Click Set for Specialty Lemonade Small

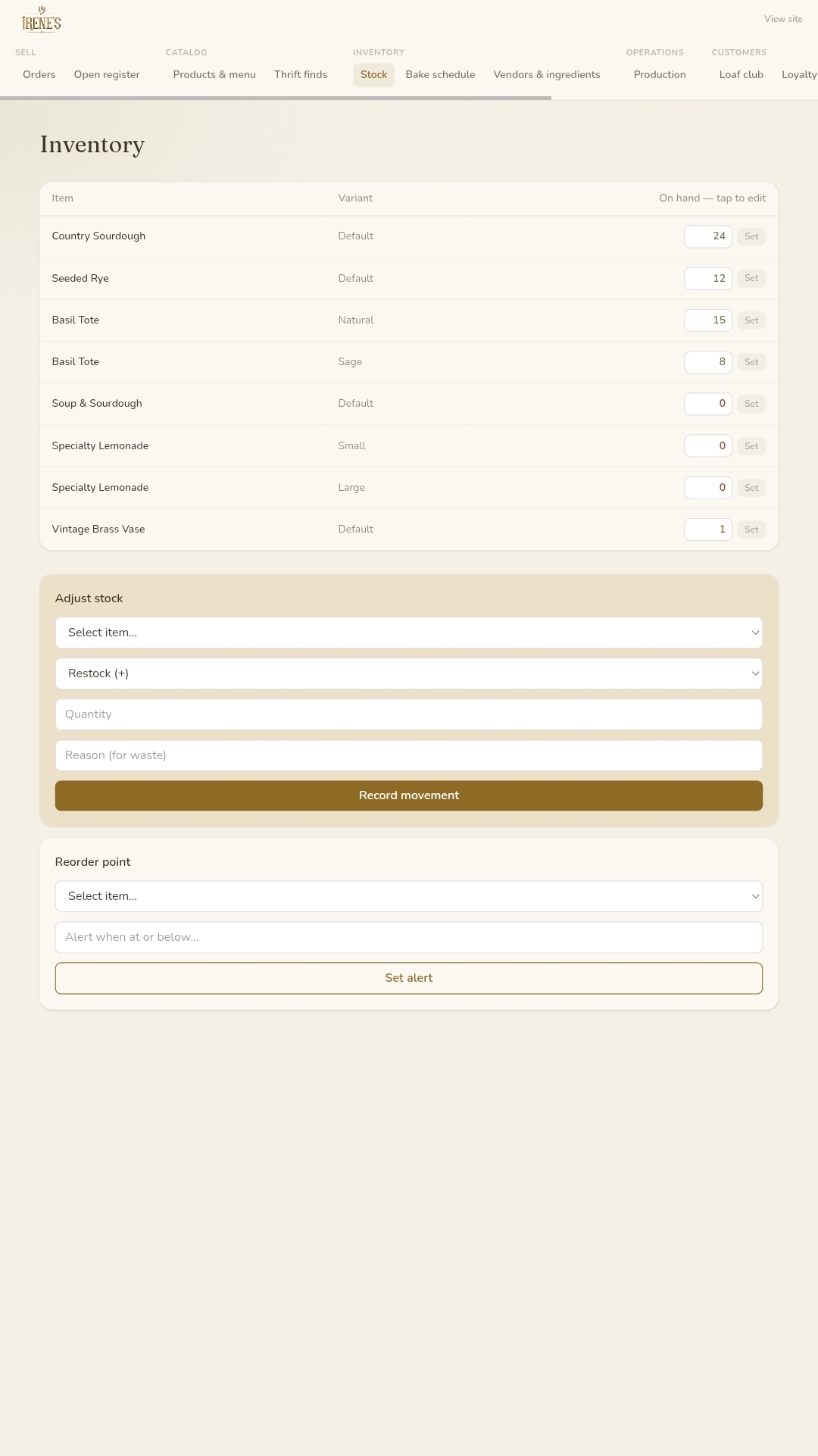pos(751,446)
